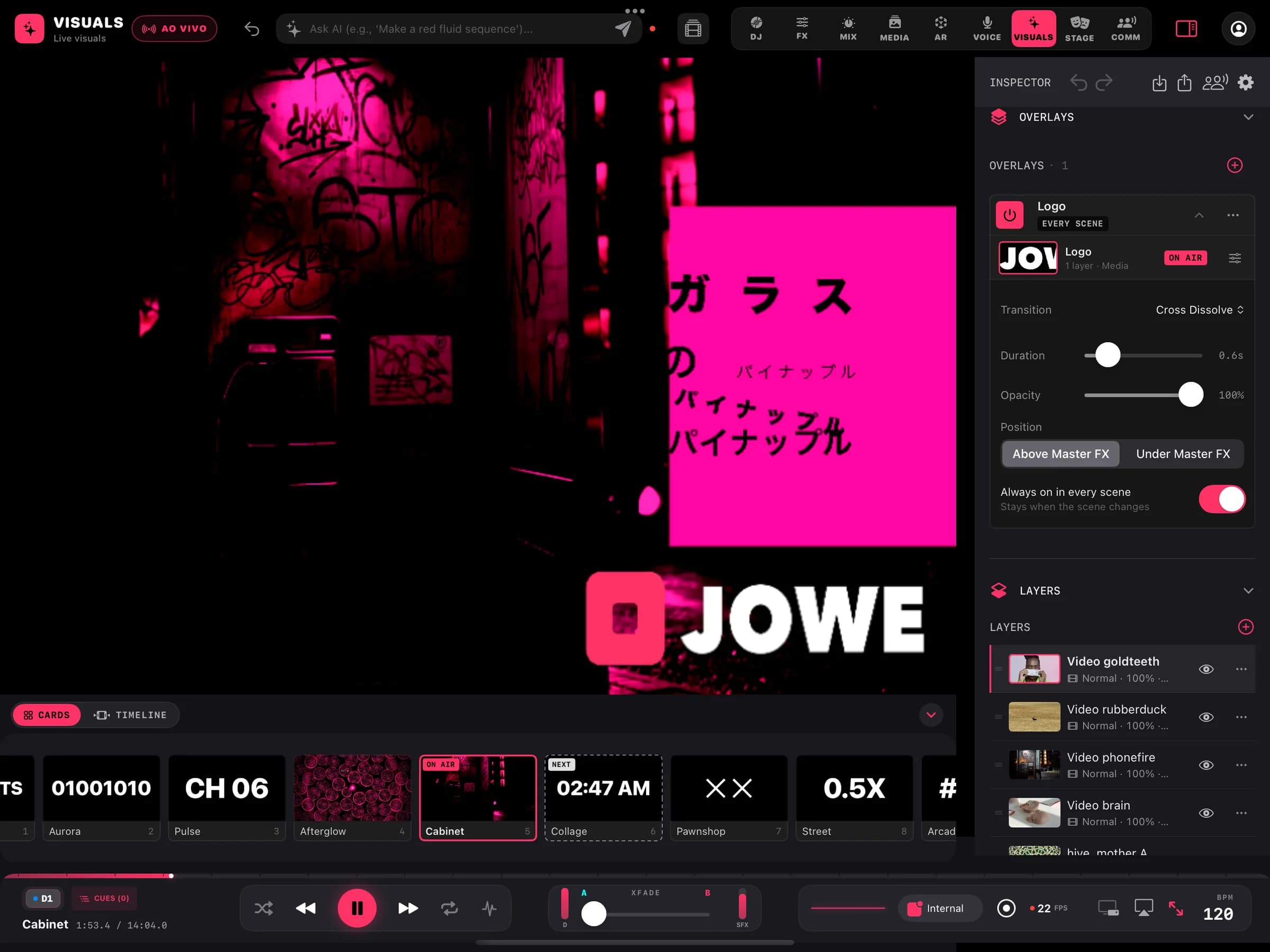Toggle the Logo overlay power button
The image size is (1270, 952).
pos(1009,215)
